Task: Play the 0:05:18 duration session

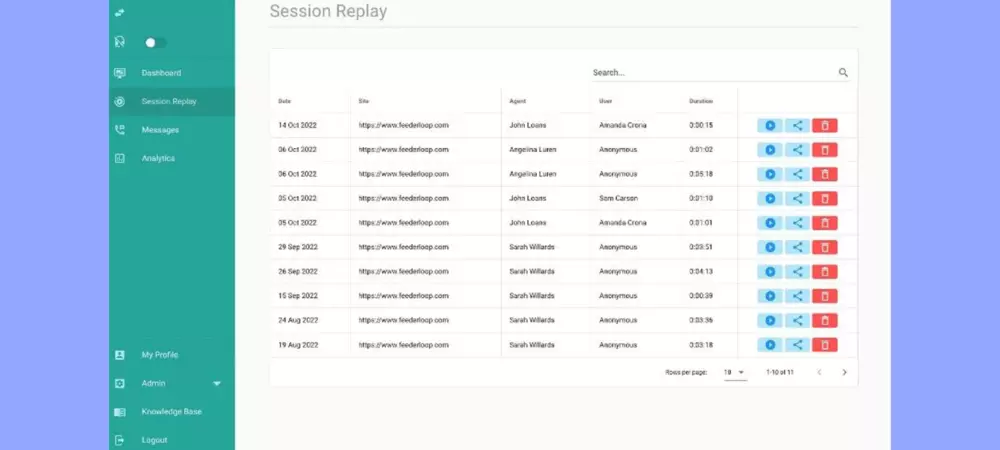Action: coord(770,174)
